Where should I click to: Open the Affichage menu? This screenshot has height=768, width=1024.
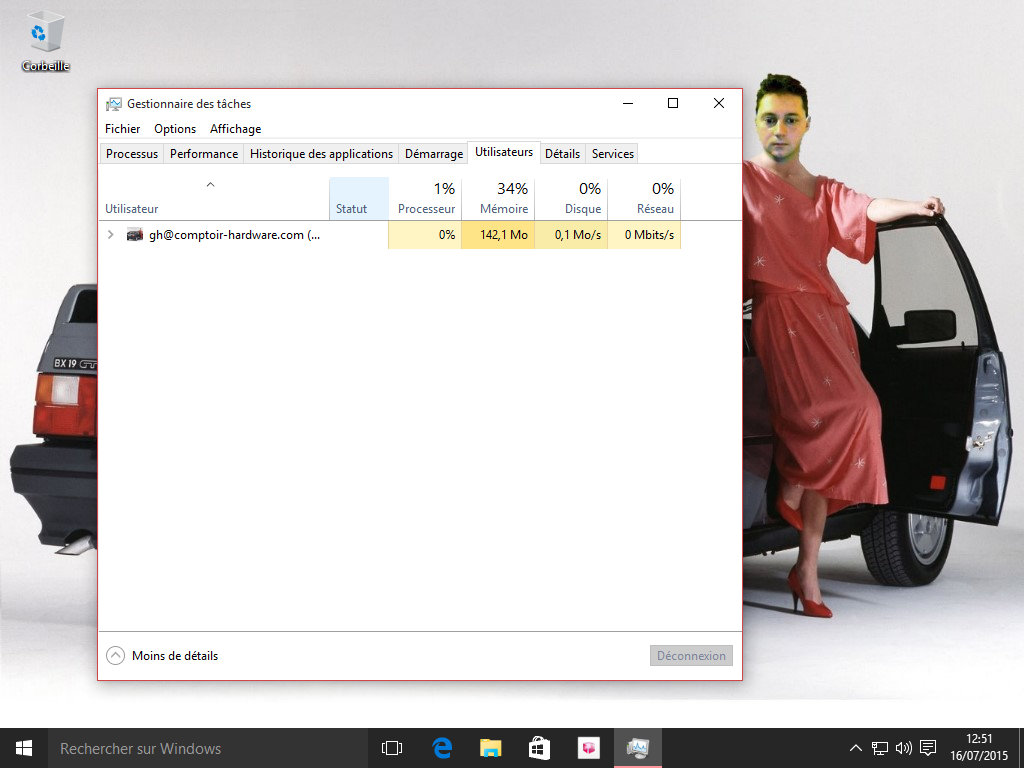235,129
